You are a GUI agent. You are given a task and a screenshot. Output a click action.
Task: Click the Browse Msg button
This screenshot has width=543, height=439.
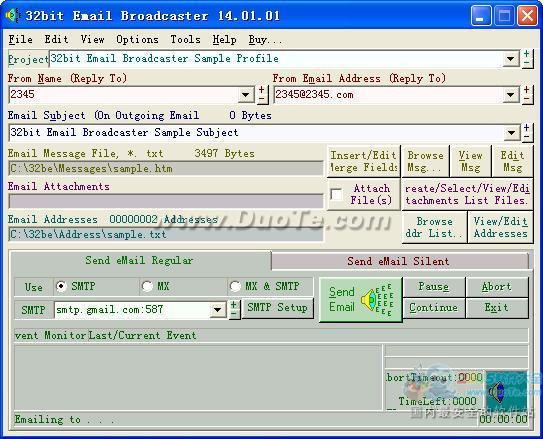pos(425,161)
